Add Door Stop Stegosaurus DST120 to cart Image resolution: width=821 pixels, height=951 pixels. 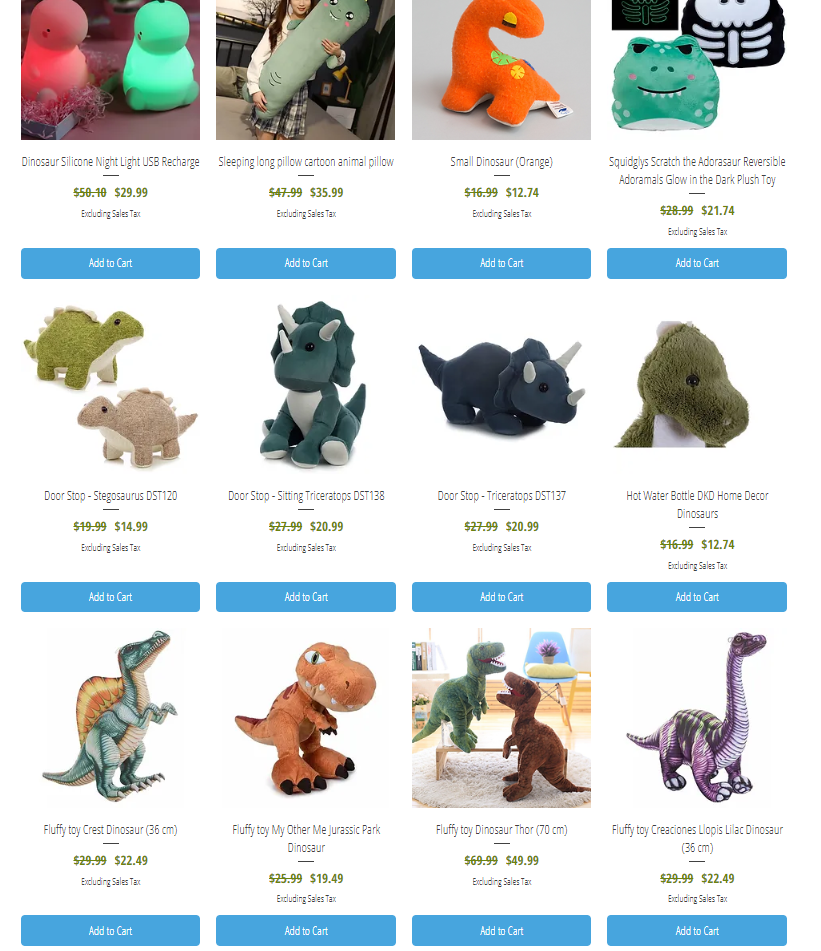point(110,597)
